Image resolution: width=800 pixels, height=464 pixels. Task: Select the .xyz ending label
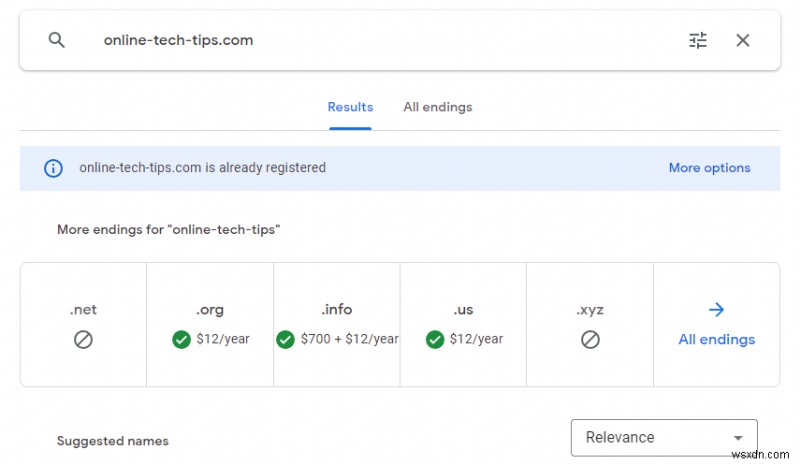tap(590, 310)
